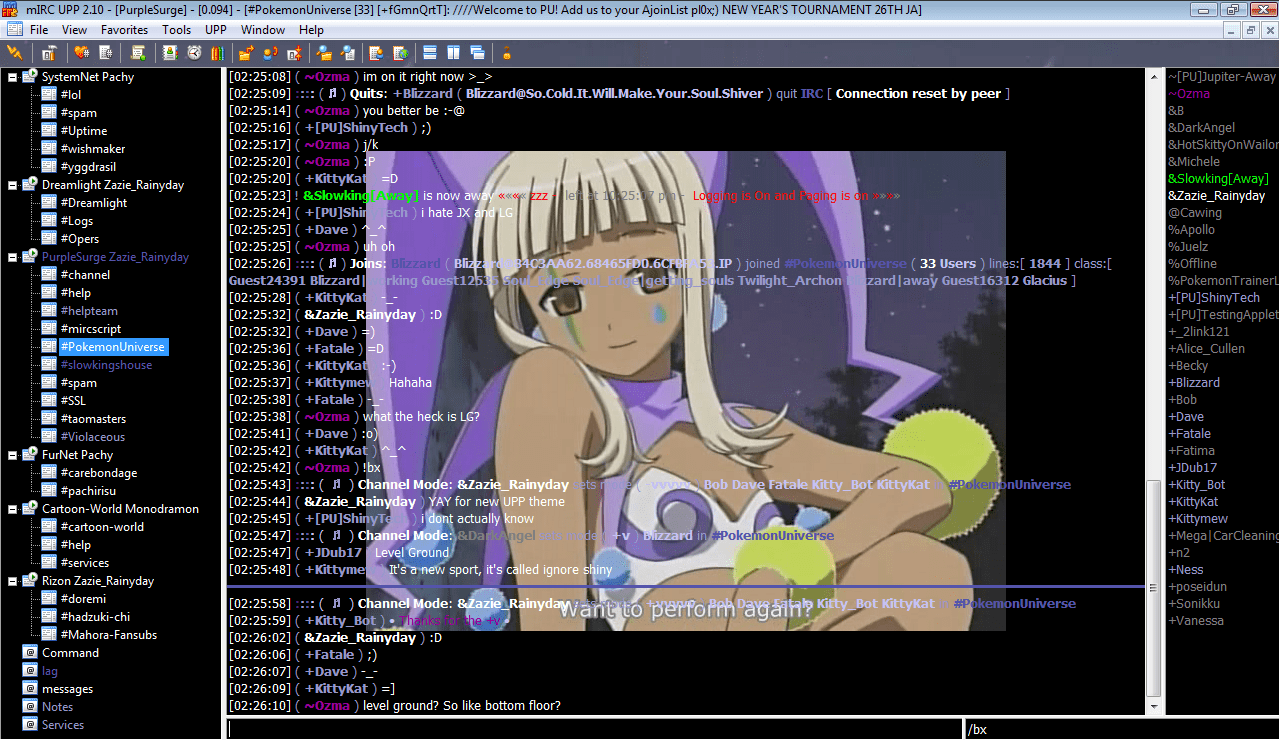Click the Timer clock toolbar icon
The height and width of the screenshot is (740, 1279).
pyautogui.click(x=194, y=52)
